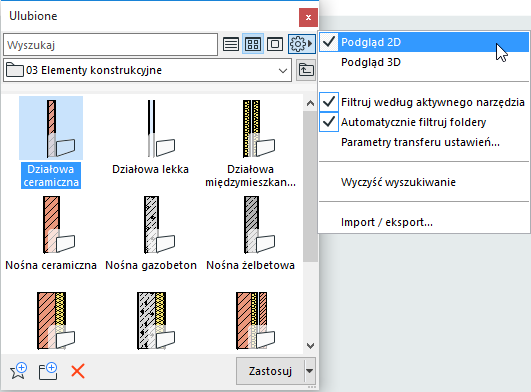Open the gear settings menu button
The image size is (531, 392).
click(x=301, y=44)
